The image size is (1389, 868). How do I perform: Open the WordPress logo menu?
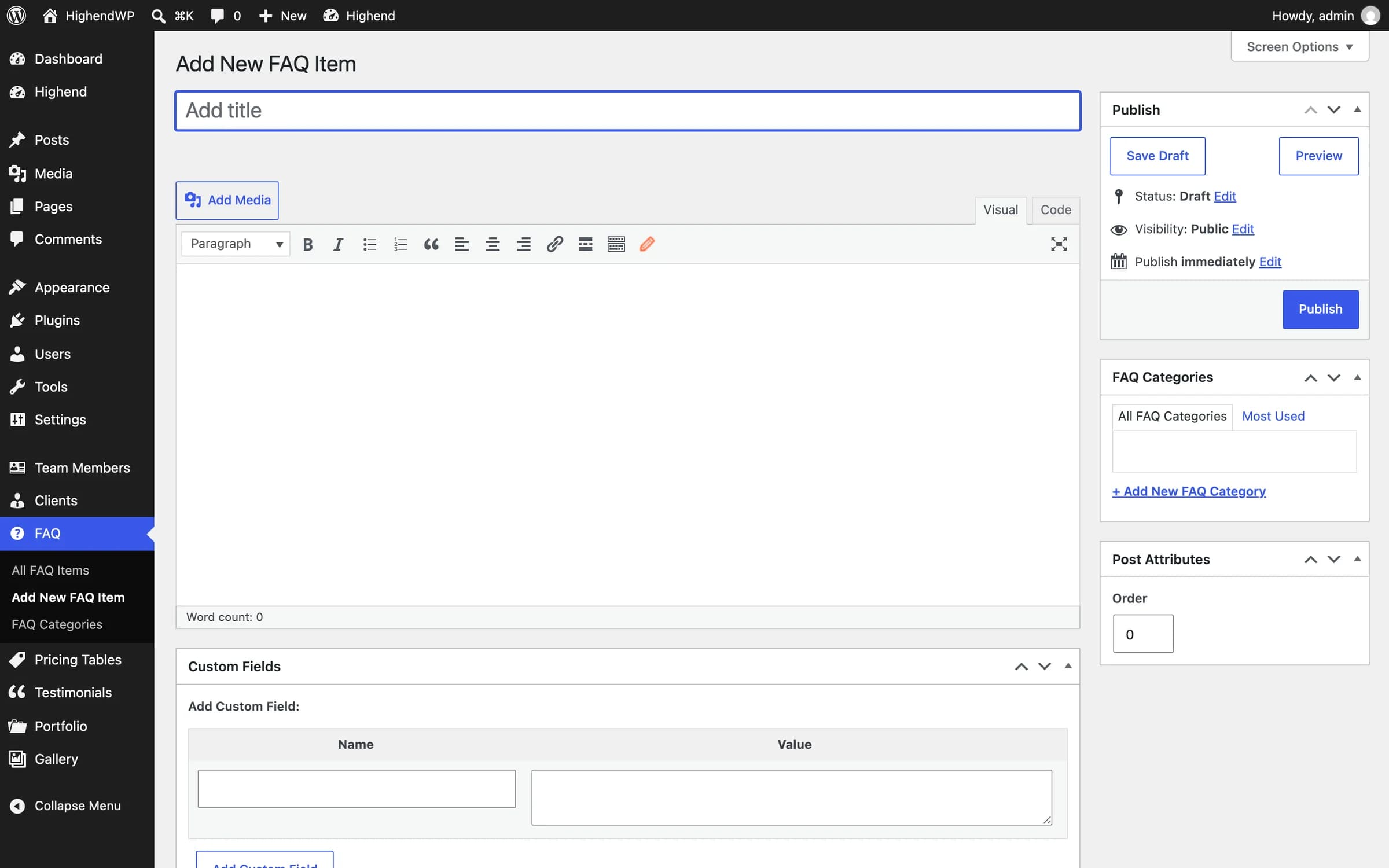coord(16,16)
